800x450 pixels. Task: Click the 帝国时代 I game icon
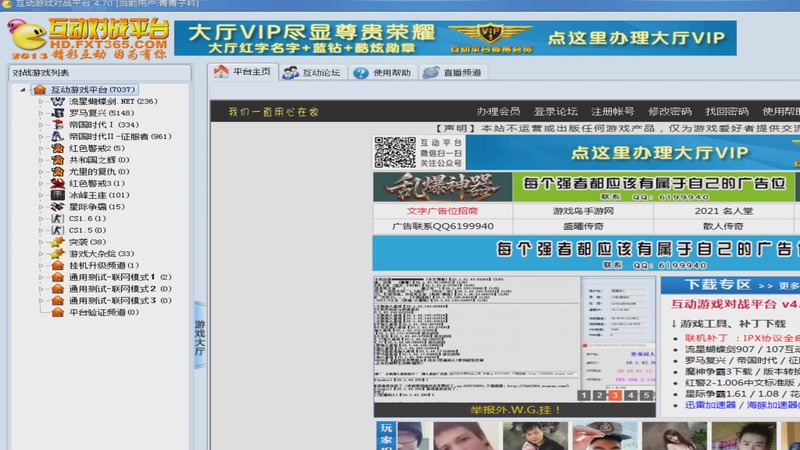click(x=58, y=125)
